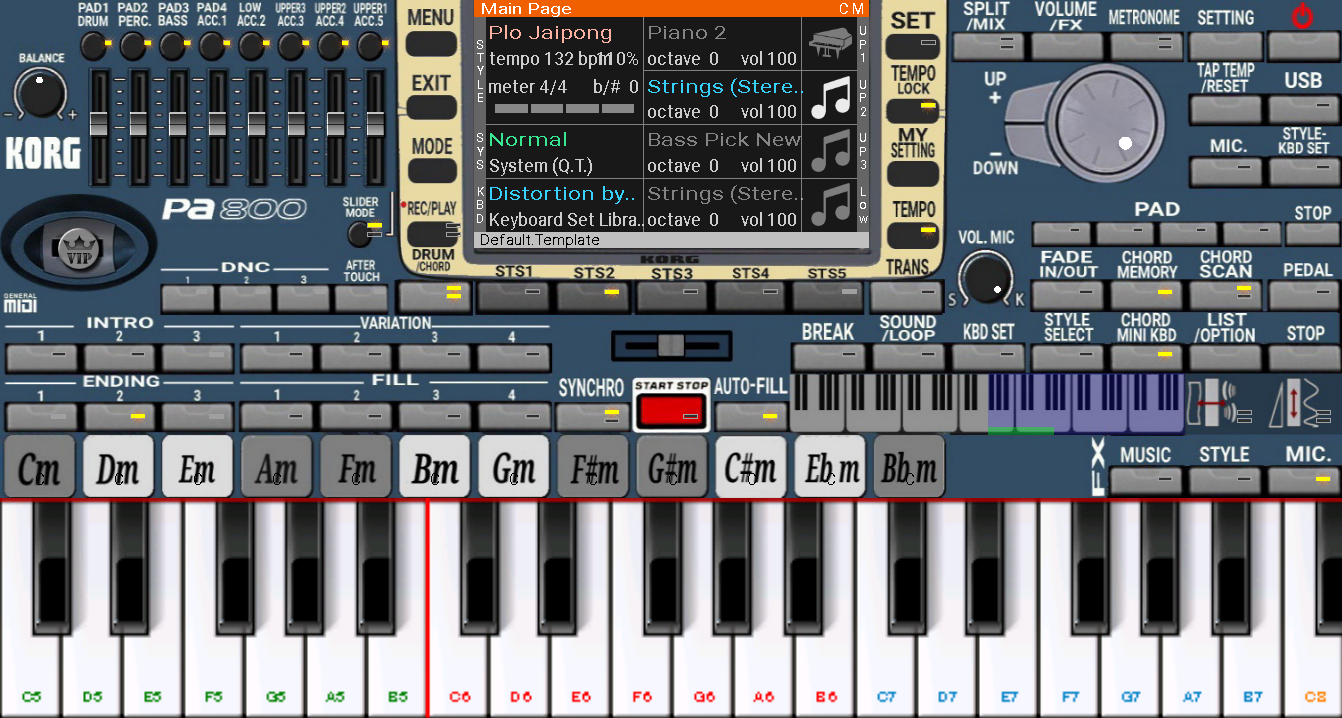Tap the vertical slider under PAD1 DRUM
1342x718 pixels.
coord(98,126)
